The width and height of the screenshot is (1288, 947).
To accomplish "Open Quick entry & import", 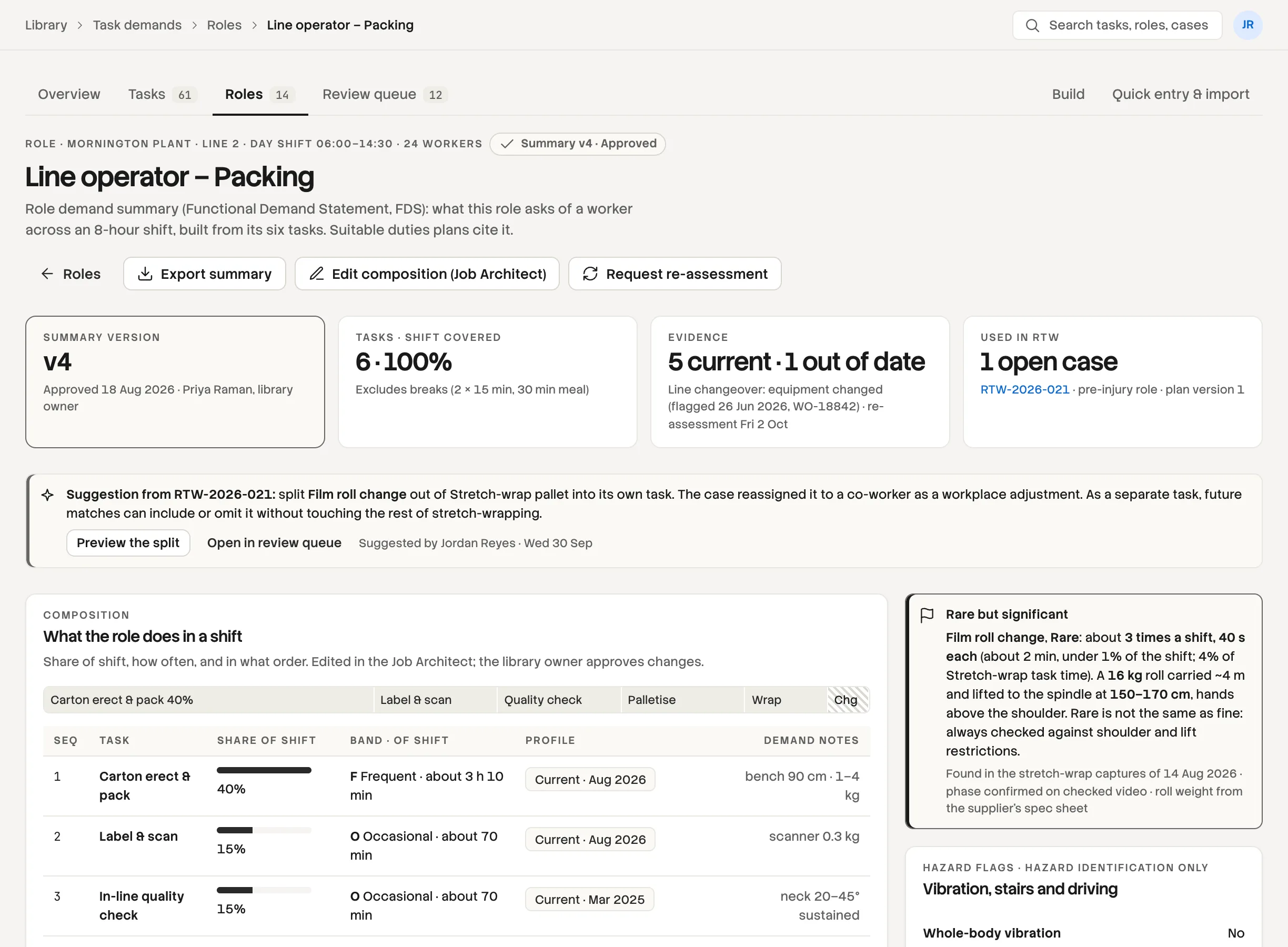I will point(1180,94).
